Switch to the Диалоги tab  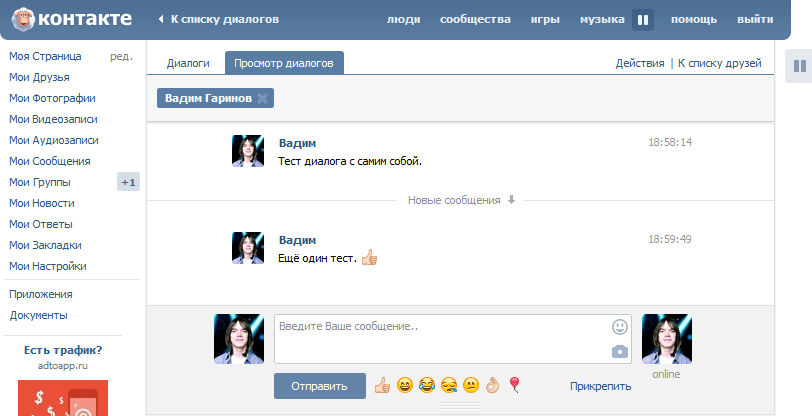pos(188,63)
